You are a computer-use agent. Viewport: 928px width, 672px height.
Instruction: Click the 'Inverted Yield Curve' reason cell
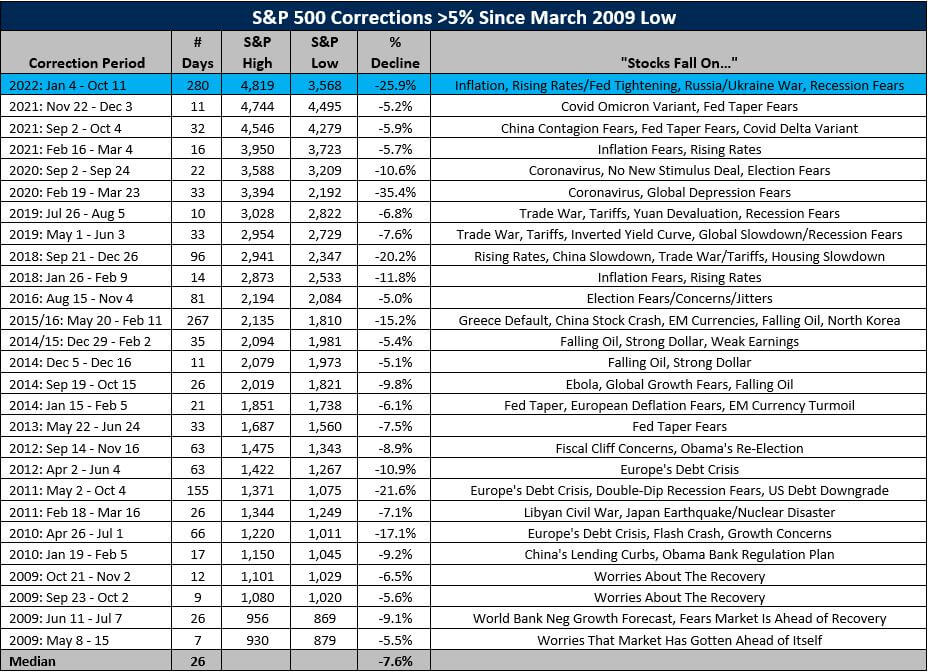[x=679, y=234]
